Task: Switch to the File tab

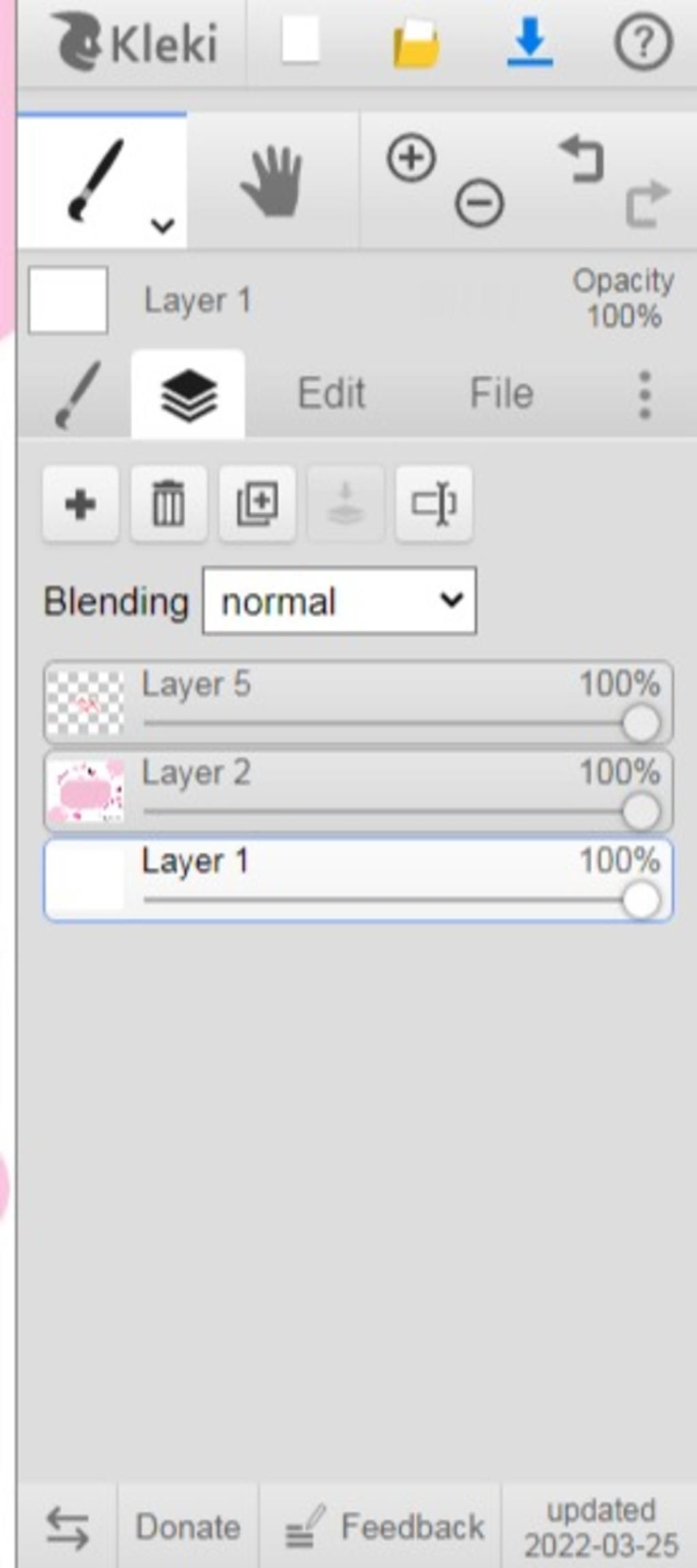Action: (x=502, y=393)
